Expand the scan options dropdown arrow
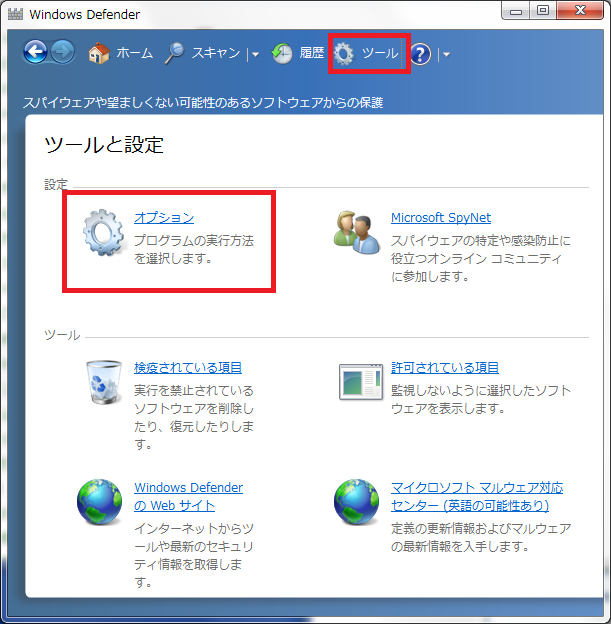Viewport: 611px width, 624px height. [256, 55]
